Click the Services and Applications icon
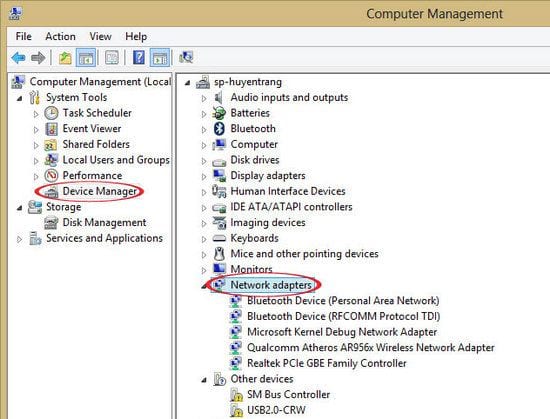This screenshot has width=550, height=419. (35, 238)
